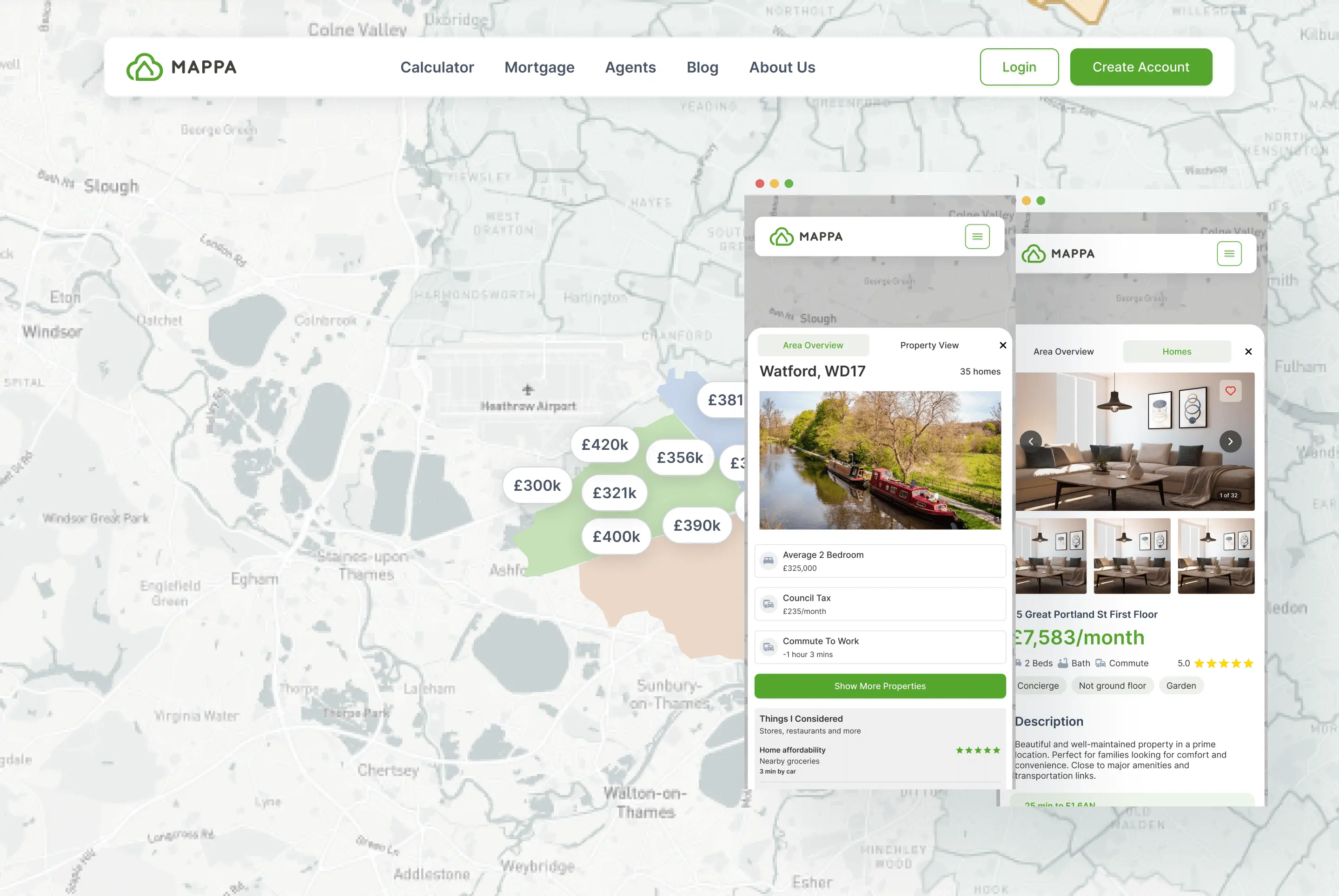
Task: Click the MAPPA logo in main header
Action: (181, 67)
